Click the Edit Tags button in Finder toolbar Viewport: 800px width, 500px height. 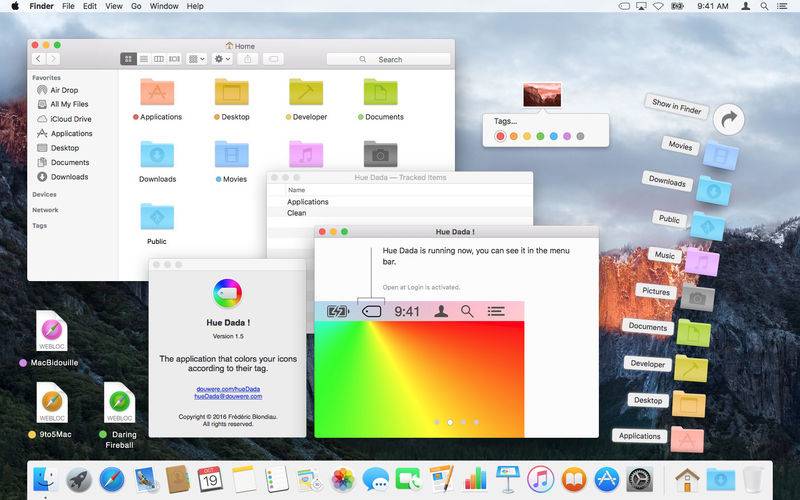[x=273, y=59]
